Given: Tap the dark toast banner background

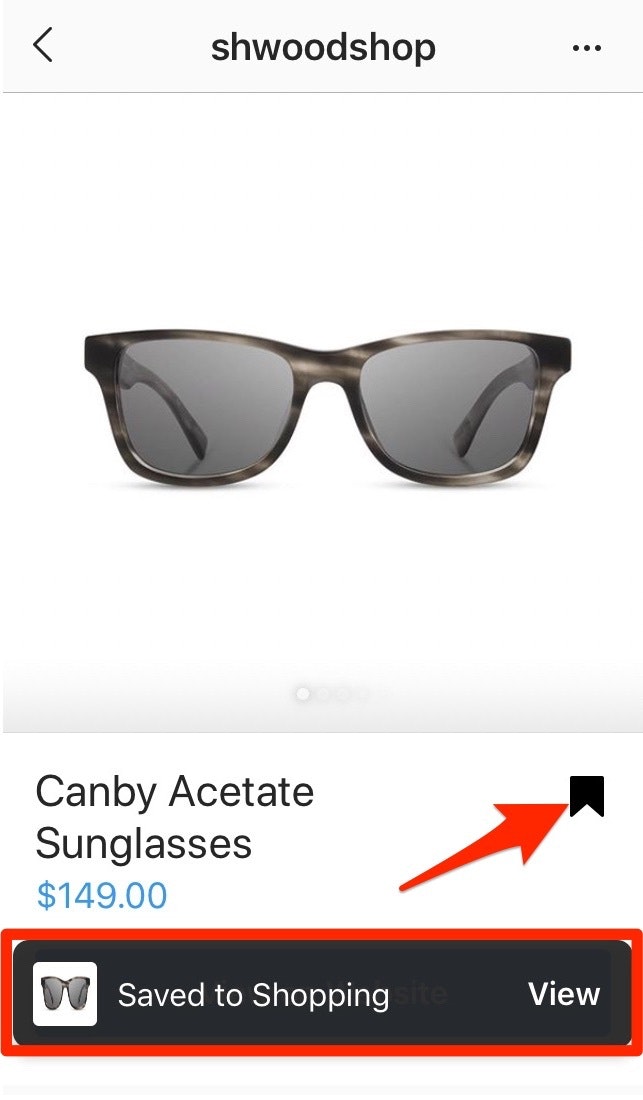Looking at the screenshot, I should coord(322,993).
